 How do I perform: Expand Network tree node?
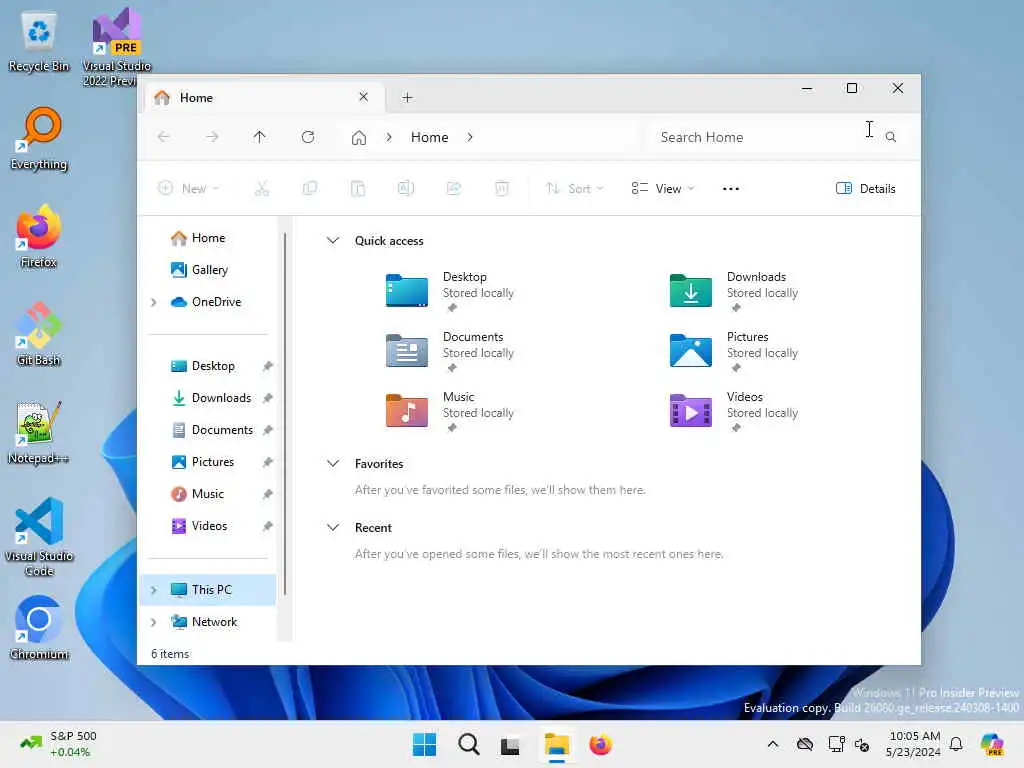[153, 622]
